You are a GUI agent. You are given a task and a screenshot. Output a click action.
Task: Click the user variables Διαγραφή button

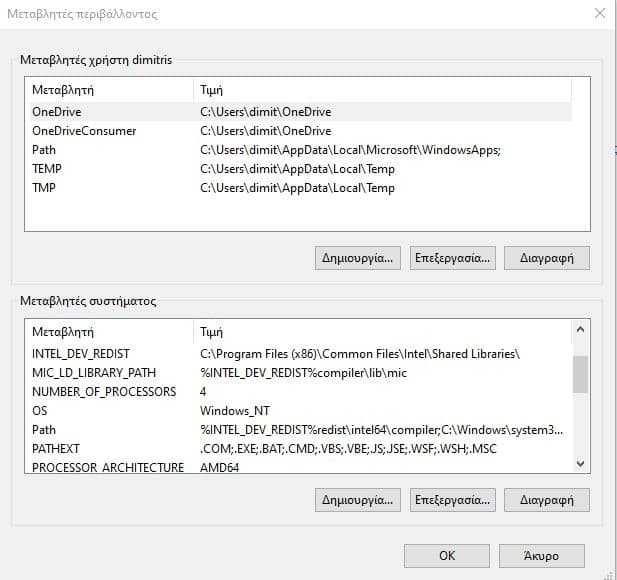(x=547, y=258)
